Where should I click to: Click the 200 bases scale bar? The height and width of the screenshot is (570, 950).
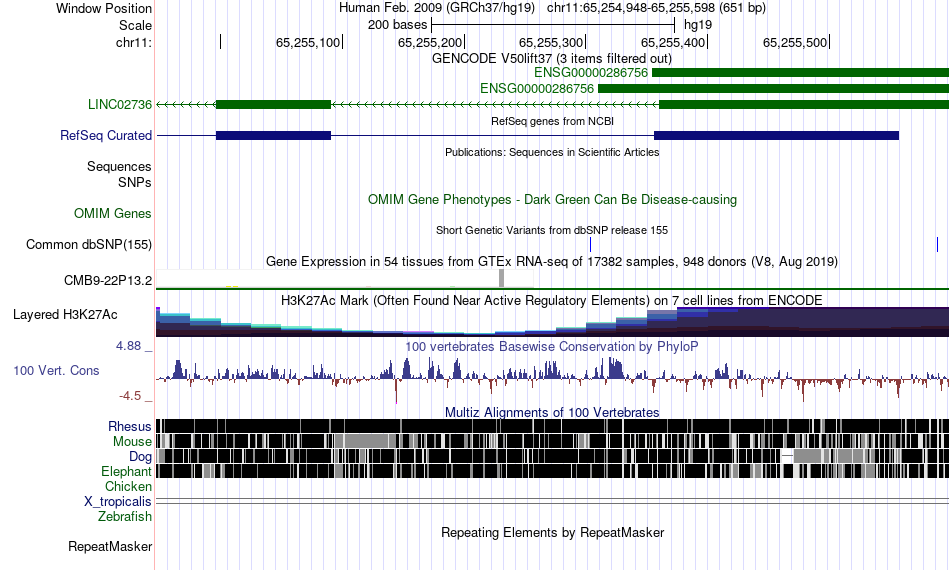pos(553,25)
